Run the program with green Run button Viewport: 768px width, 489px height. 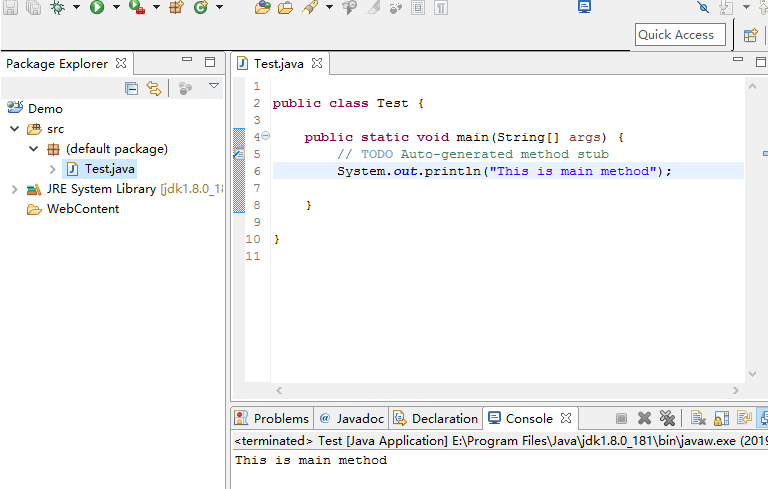[97, 7]
